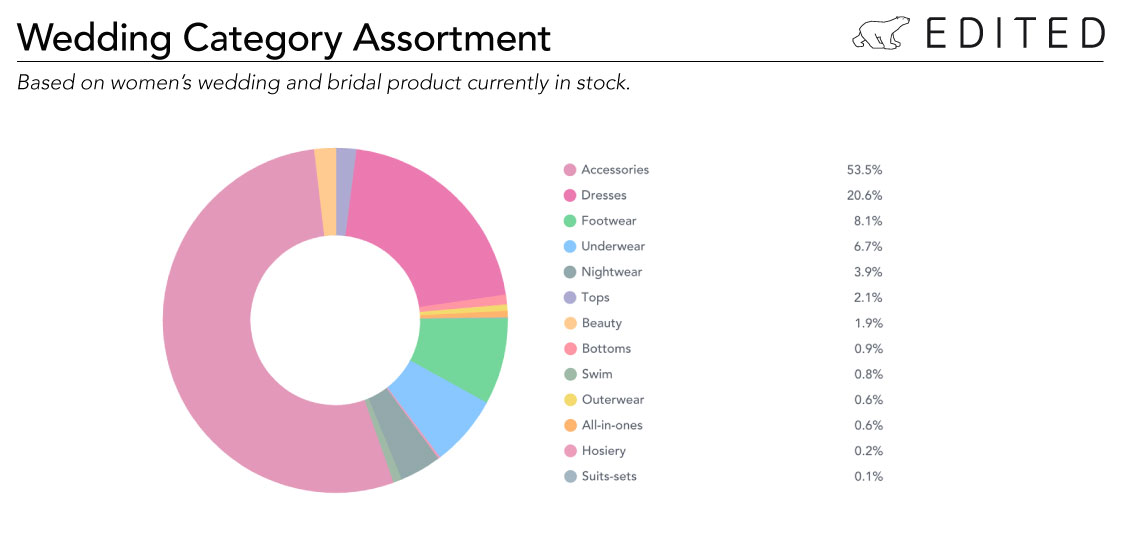The image size is (1126, 546).
Task: Click the EDITED polar bear logo icon
Action: click(881, 33)
